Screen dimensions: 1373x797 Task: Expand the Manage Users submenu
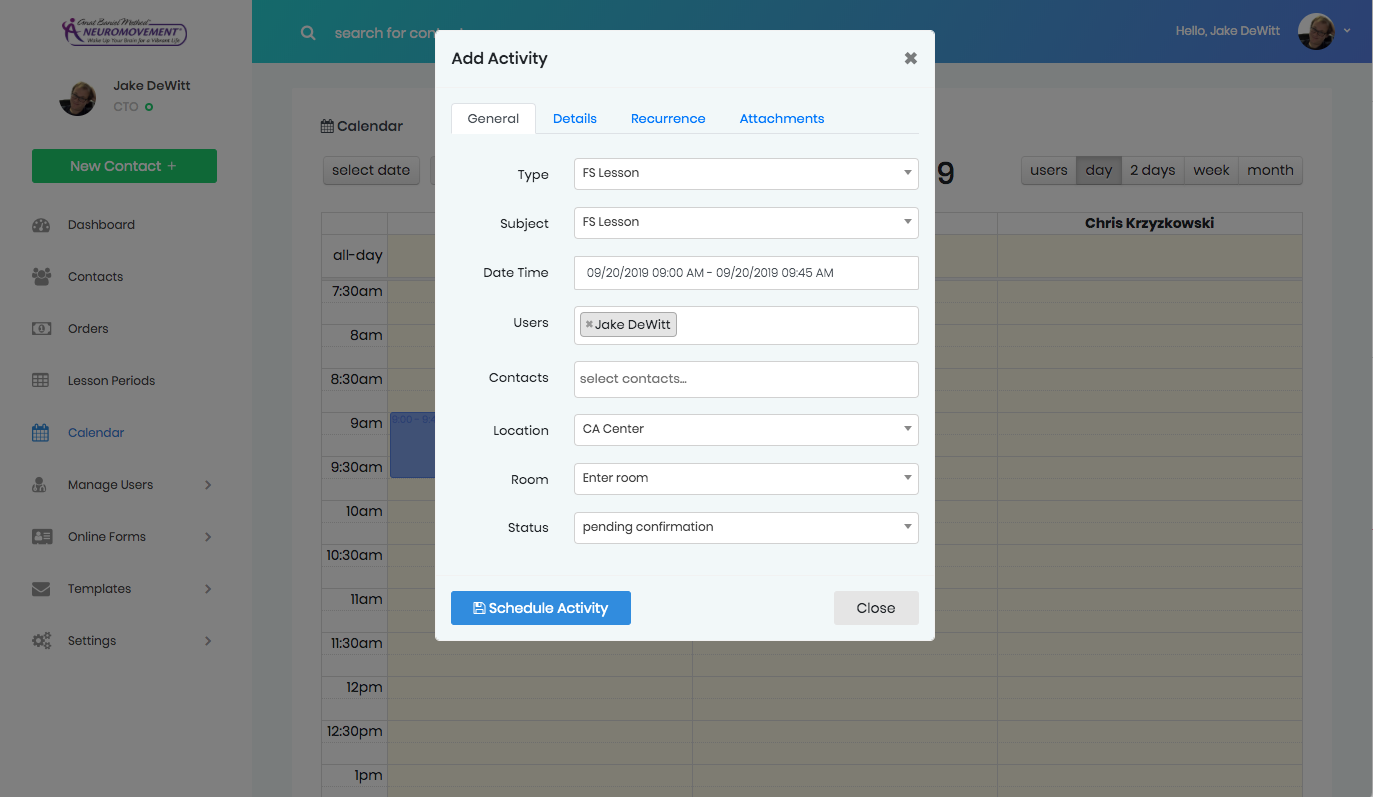coord(208,485)
